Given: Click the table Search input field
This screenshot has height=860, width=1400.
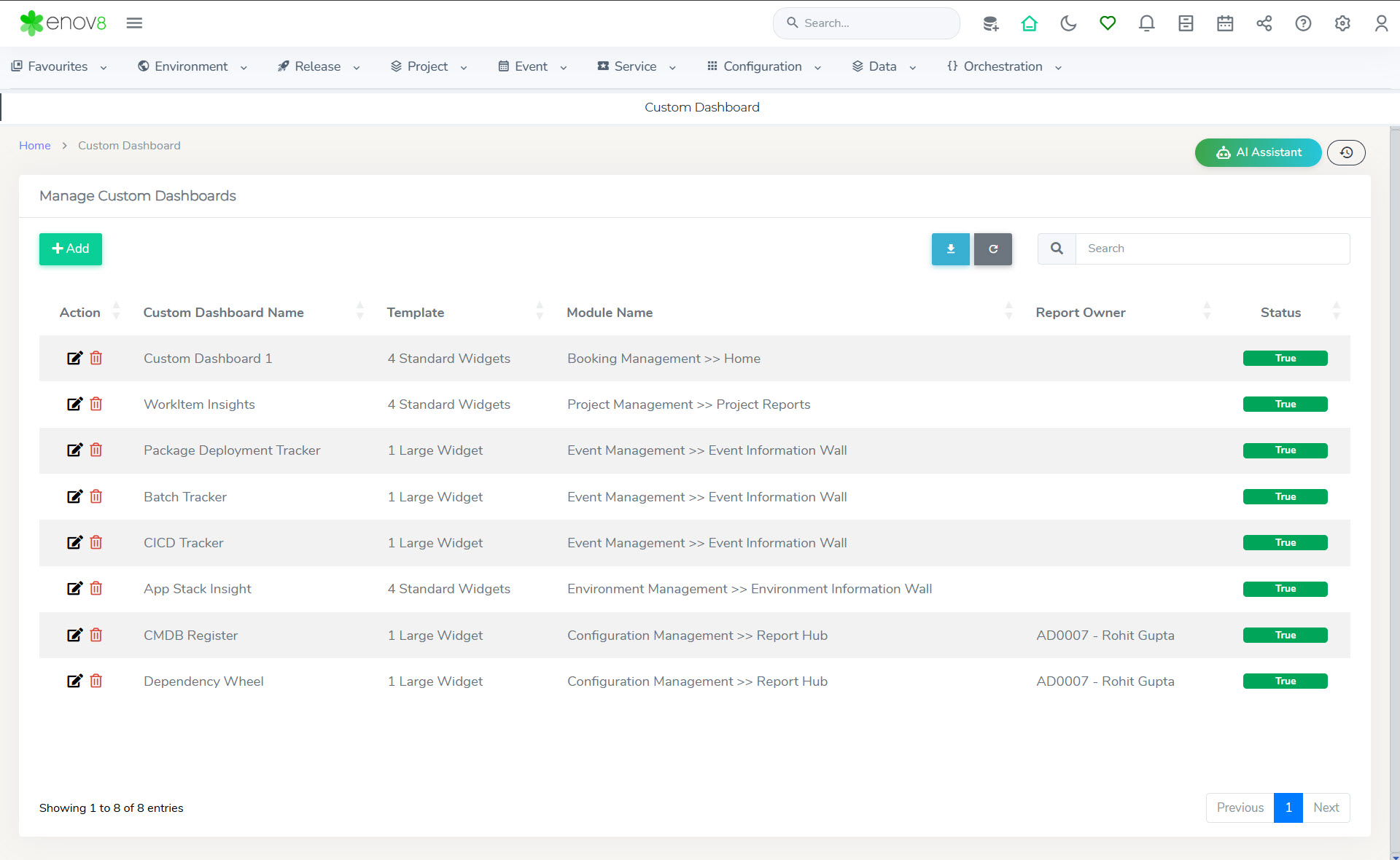Looking at the screenshot, I should coord(1212,249).
